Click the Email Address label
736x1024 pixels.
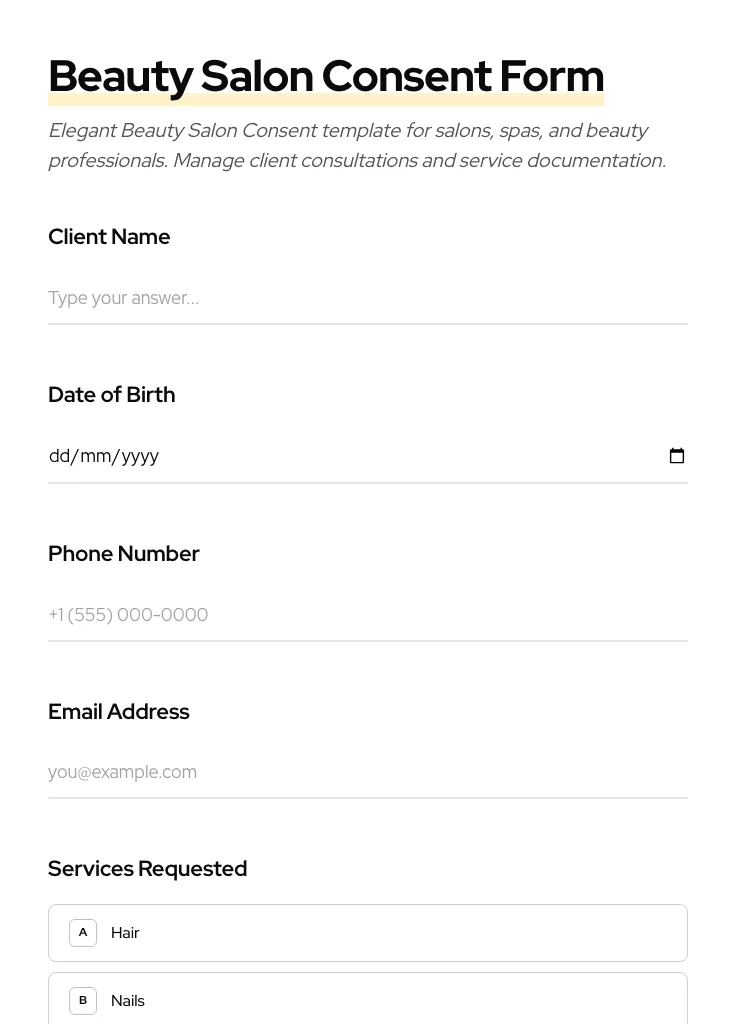click(x=119, y=712)
